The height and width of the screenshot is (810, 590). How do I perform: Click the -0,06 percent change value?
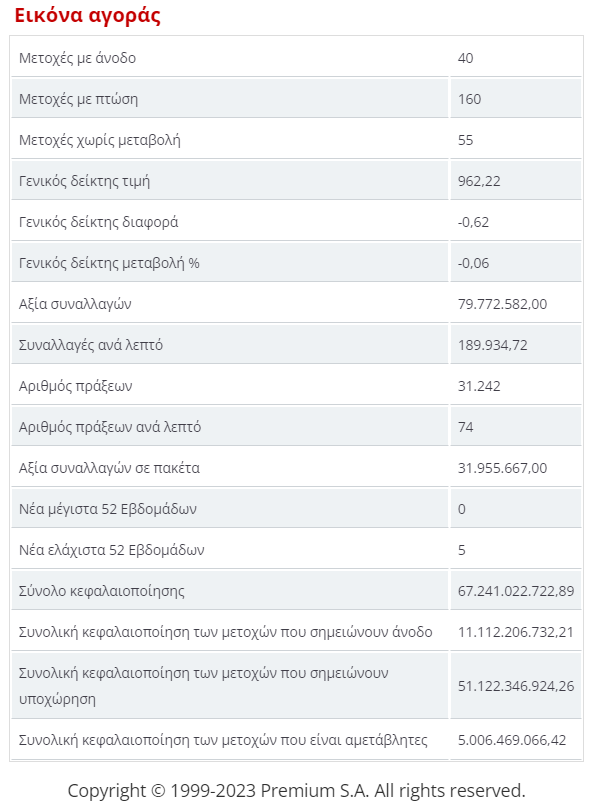tap(473, 263)
